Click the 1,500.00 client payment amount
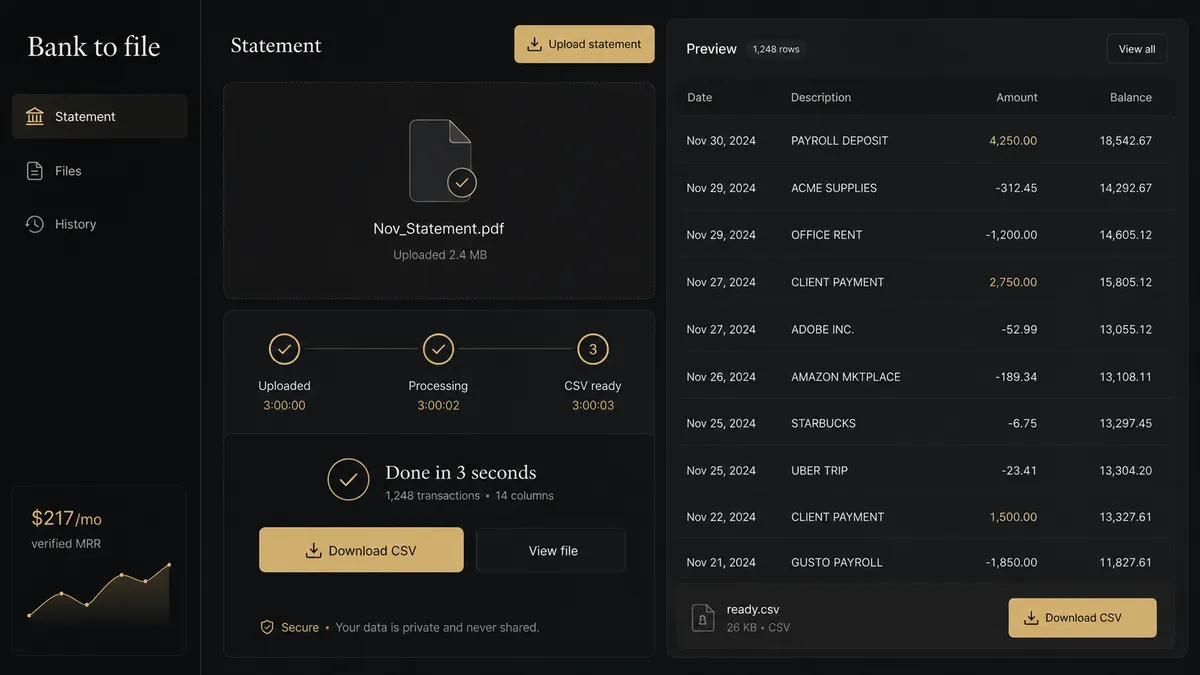The width and height of the screenshot is (1200, 675). point(1013,517)
